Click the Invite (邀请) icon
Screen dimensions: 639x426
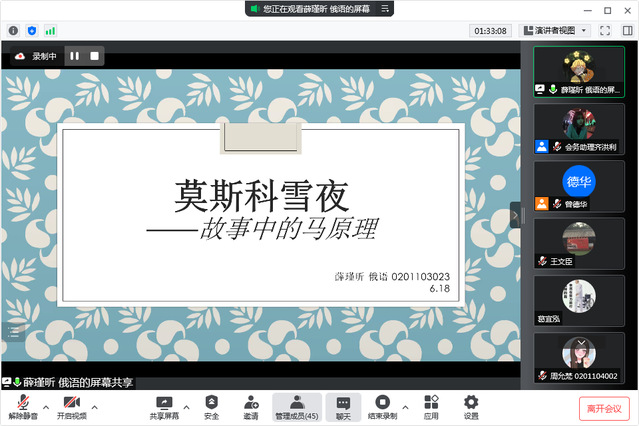(250, 406)
